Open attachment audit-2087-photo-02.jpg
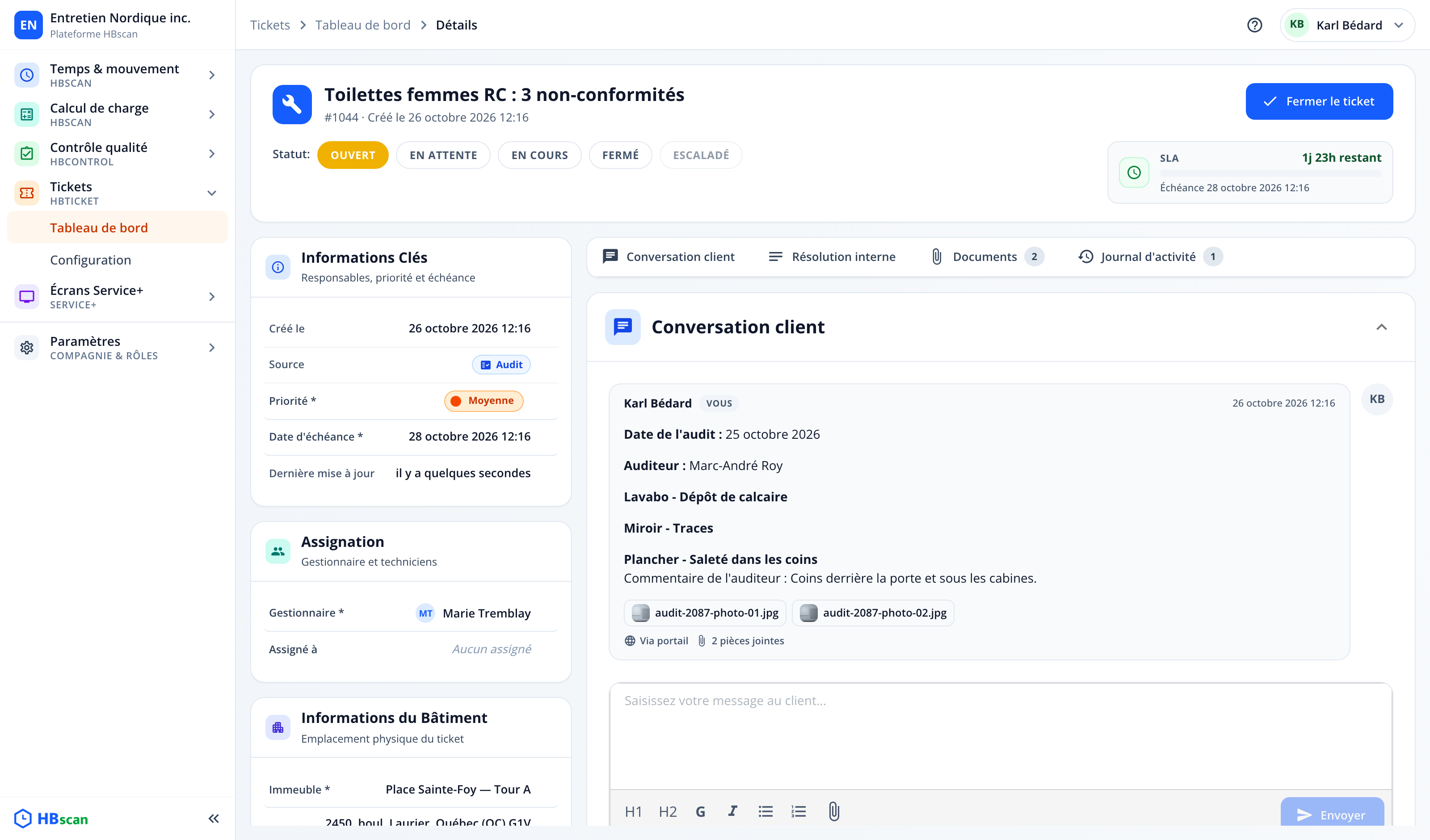1430x840 pixels. pos(873,613)
